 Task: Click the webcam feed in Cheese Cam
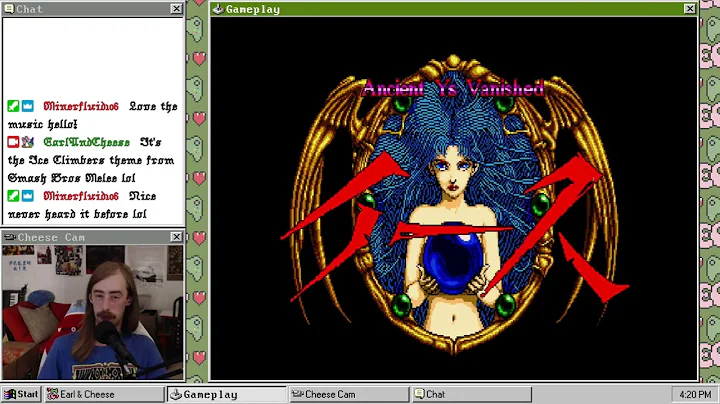coord(93,312)
